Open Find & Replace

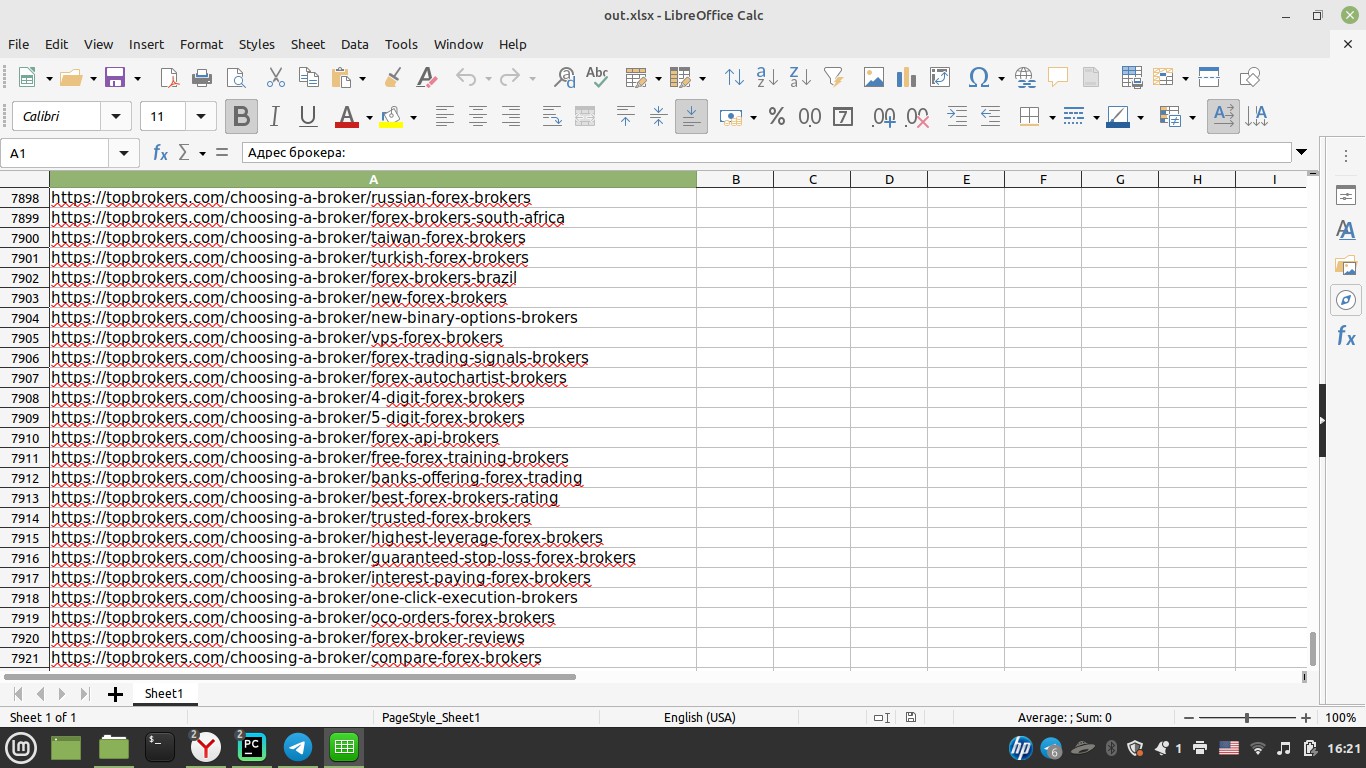564,78
